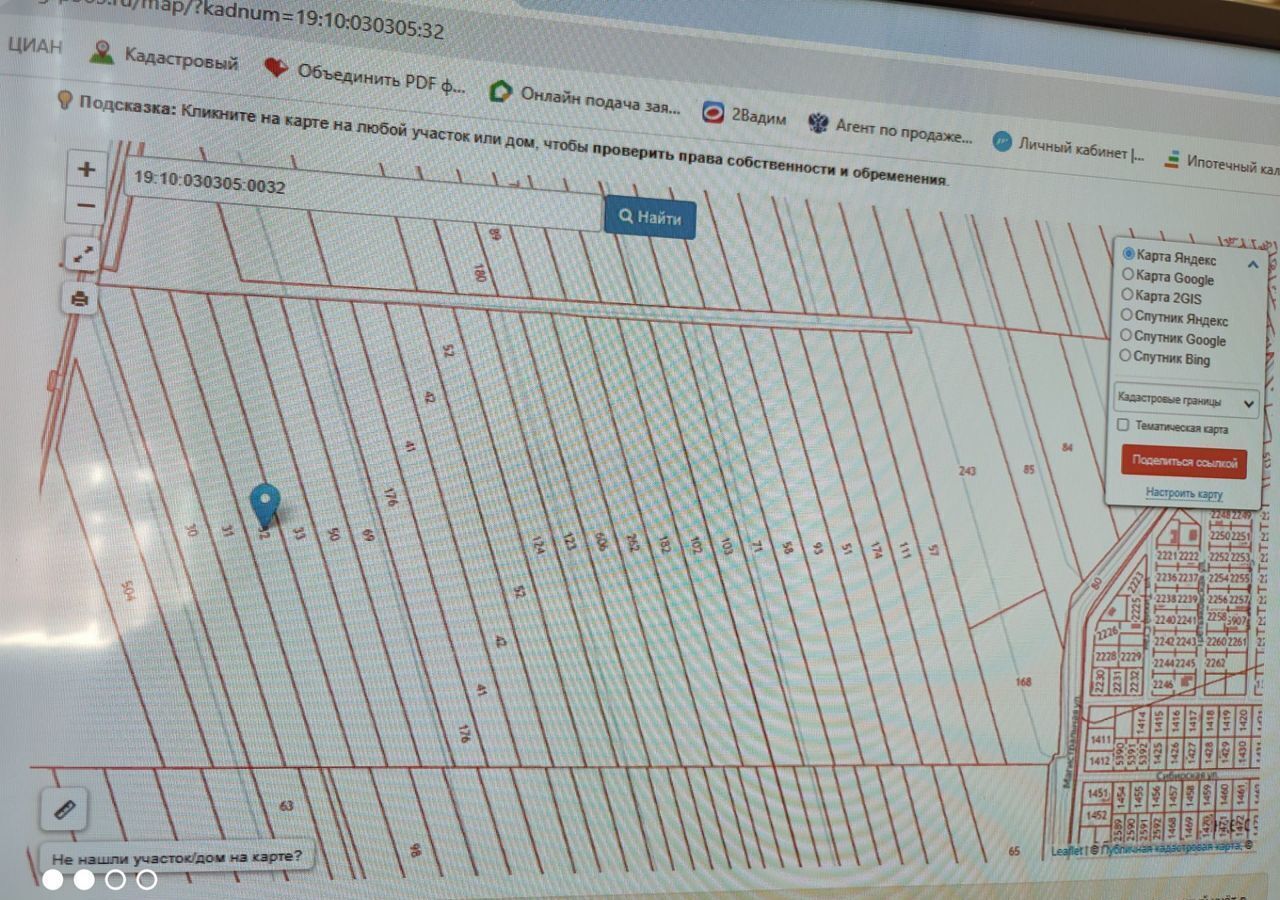
Task: Select parcel labeled 63 on map
Action: (x=287, y=805)
